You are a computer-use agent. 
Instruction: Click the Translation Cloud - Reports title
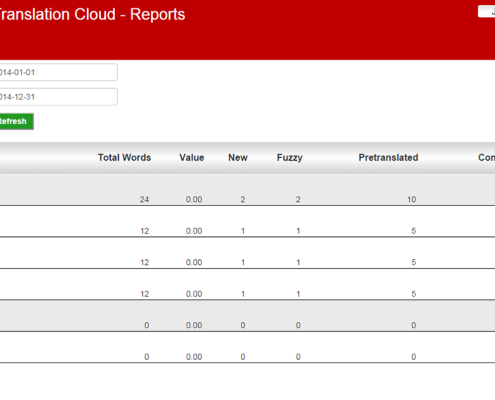92,14
